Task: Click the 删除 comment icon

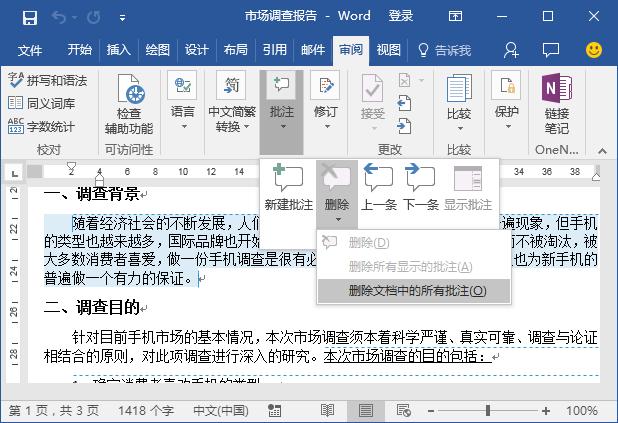Action: click(x=337, y=186)
